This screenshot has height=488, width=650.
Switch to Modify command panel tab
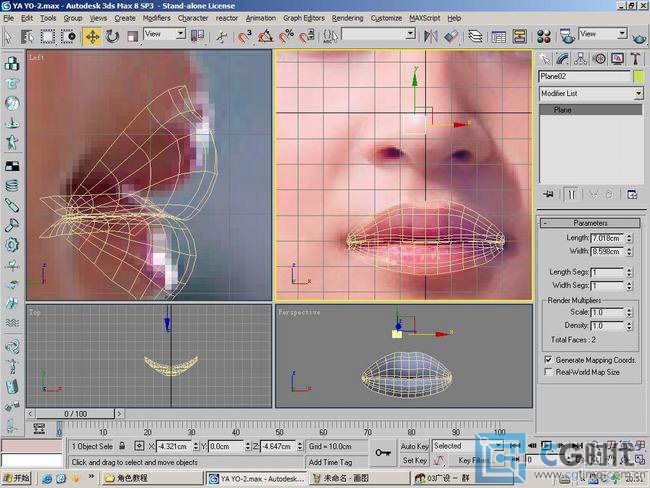click(563, 59)
